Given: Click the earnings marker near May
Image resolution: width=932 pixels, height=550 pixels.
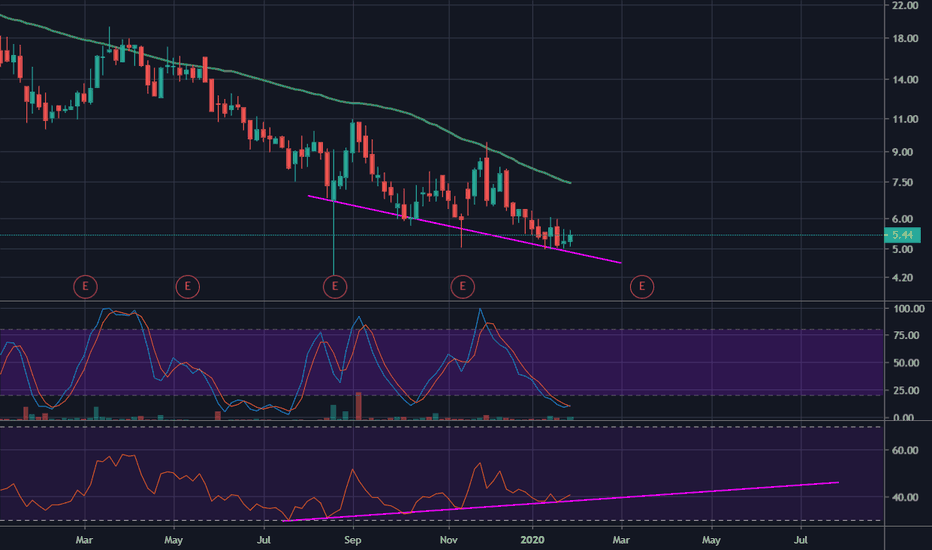Looking at the screenshot, I should coord(187,287).
